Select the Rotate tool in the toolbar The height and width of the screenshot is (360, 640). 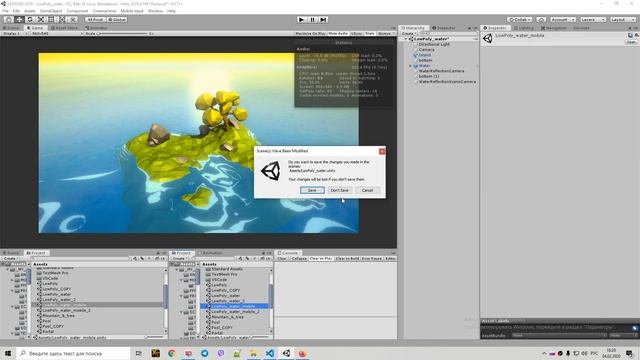point(30,19)
